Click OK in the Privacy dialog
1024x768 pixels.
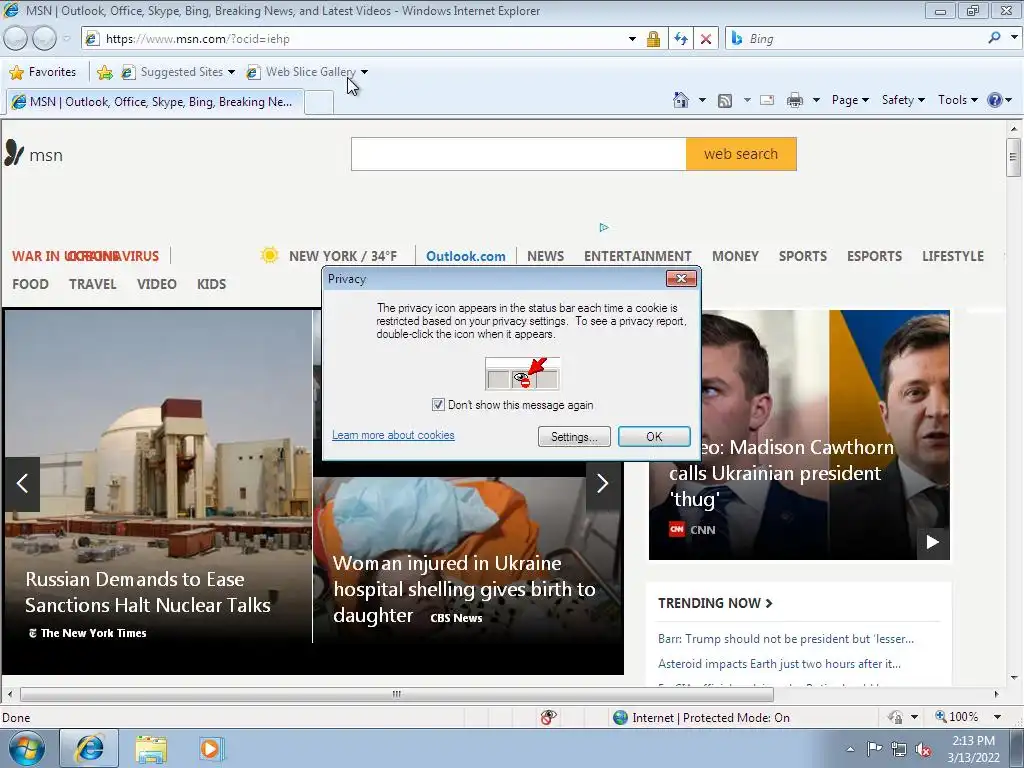tap(654, 436)
